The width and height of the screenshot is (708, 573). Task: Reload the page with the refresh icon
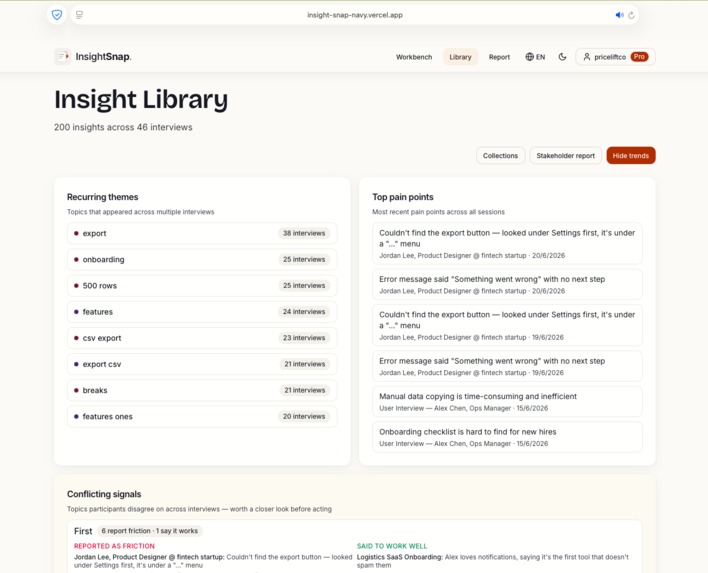631,15
